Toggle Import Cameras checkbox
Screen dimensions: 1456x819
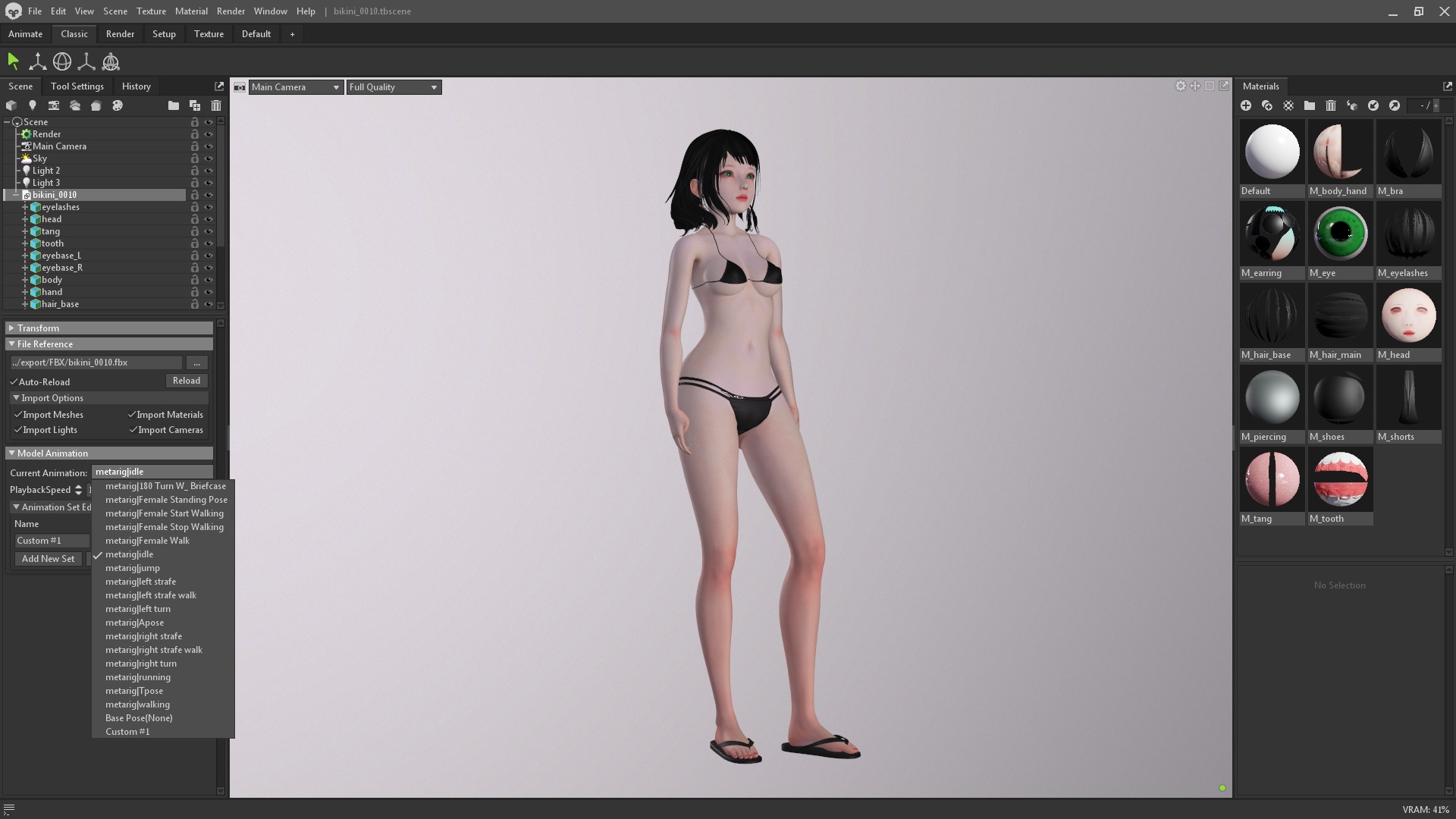click(133, 430)
